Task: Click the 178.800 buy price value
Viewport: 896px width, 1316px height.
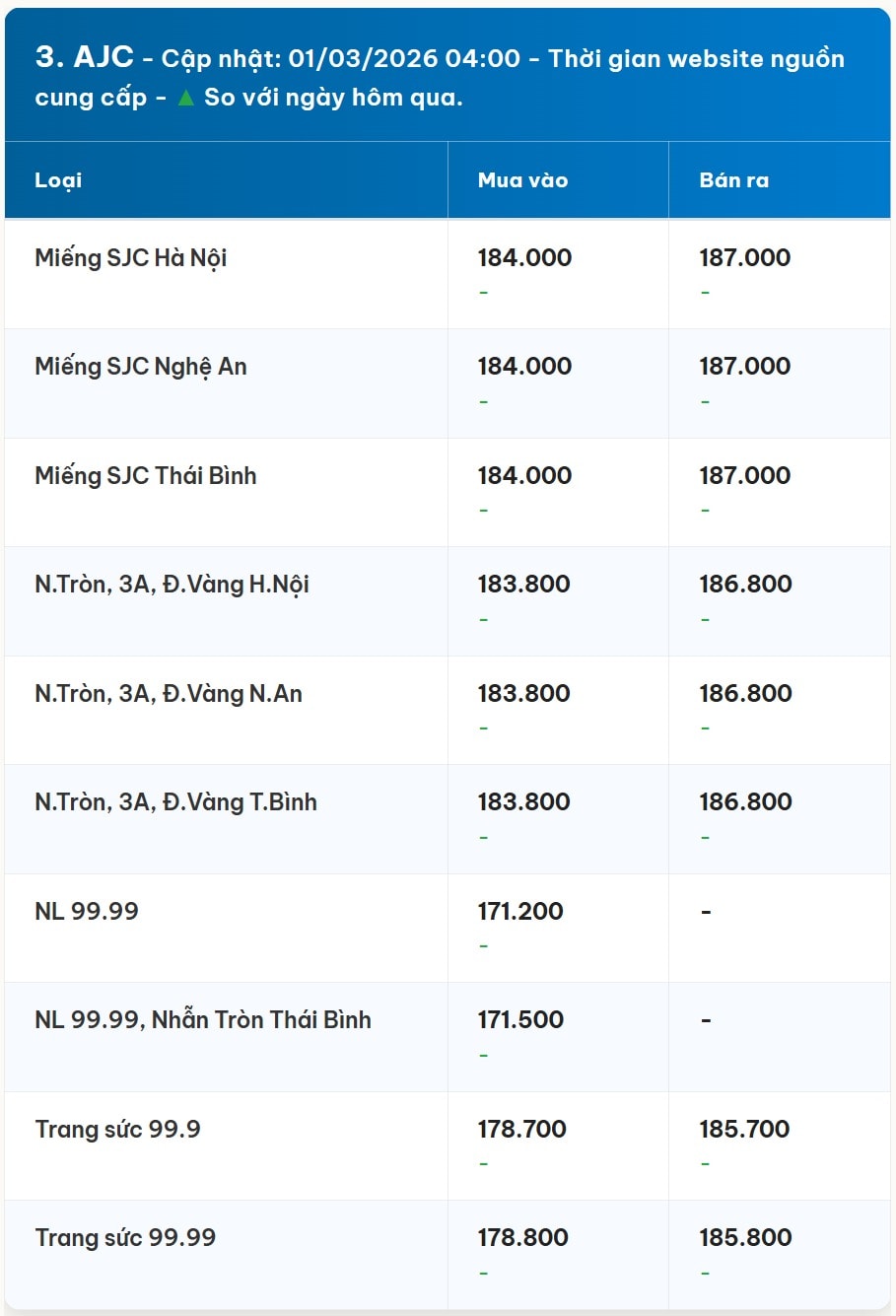Action: click(x=522, y=1238)
